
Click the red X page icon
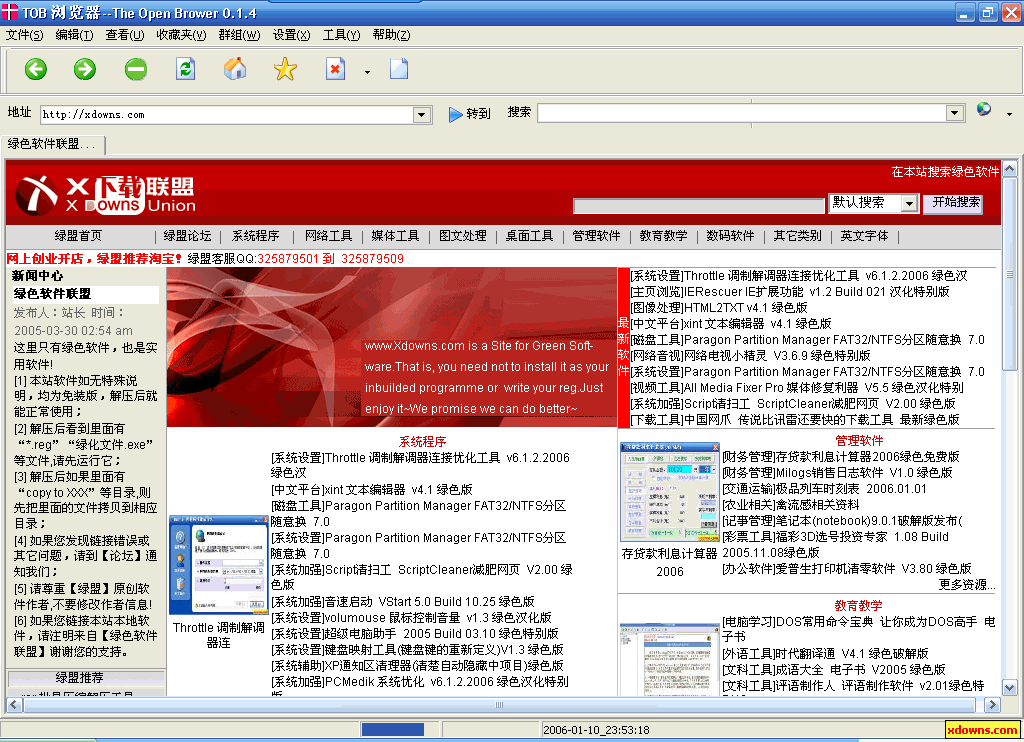(x=335, y=69)
